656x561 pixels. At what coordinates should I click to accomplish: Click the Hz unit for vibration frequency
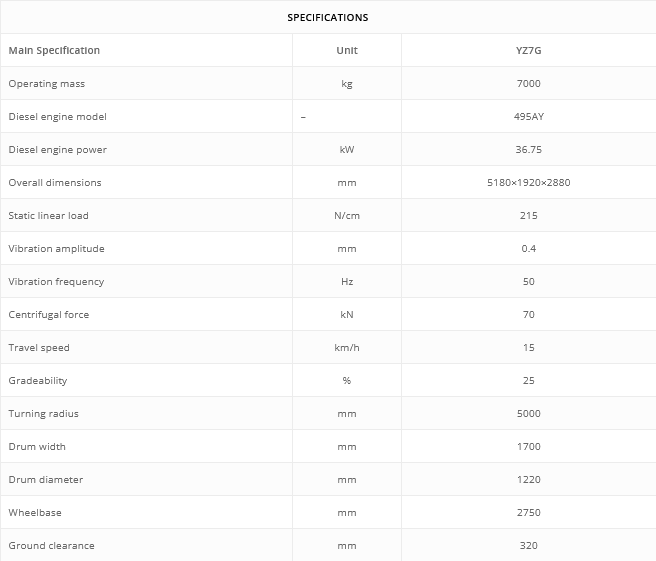coord(347,282)
